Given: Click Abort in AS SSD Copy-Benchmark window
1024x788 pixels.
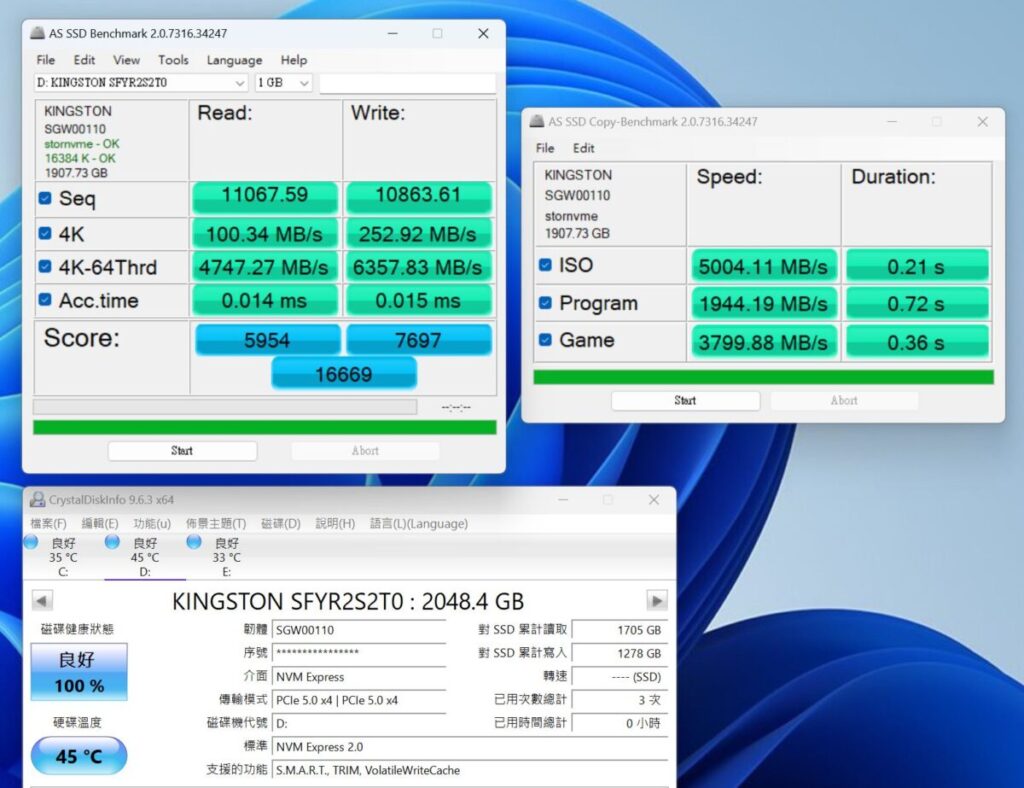Looking at the screenshot, I should coord(844,400).
